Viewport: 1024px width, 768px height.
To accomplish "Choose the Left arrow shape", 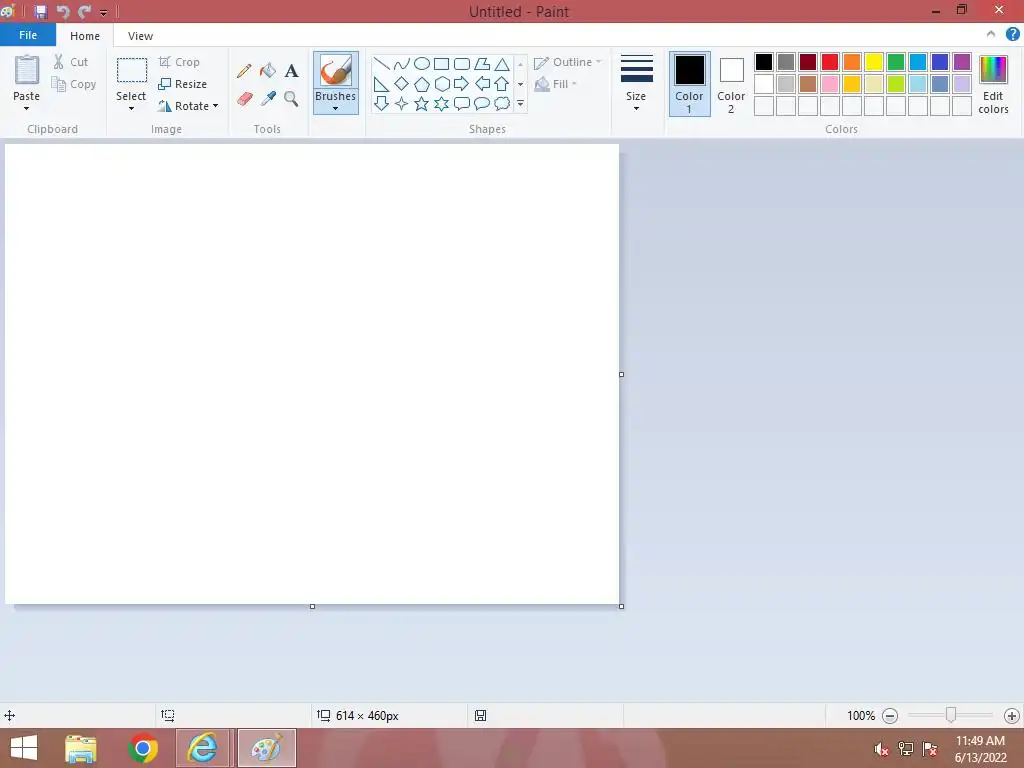I will pyautogui.click(x=482, y=84).
